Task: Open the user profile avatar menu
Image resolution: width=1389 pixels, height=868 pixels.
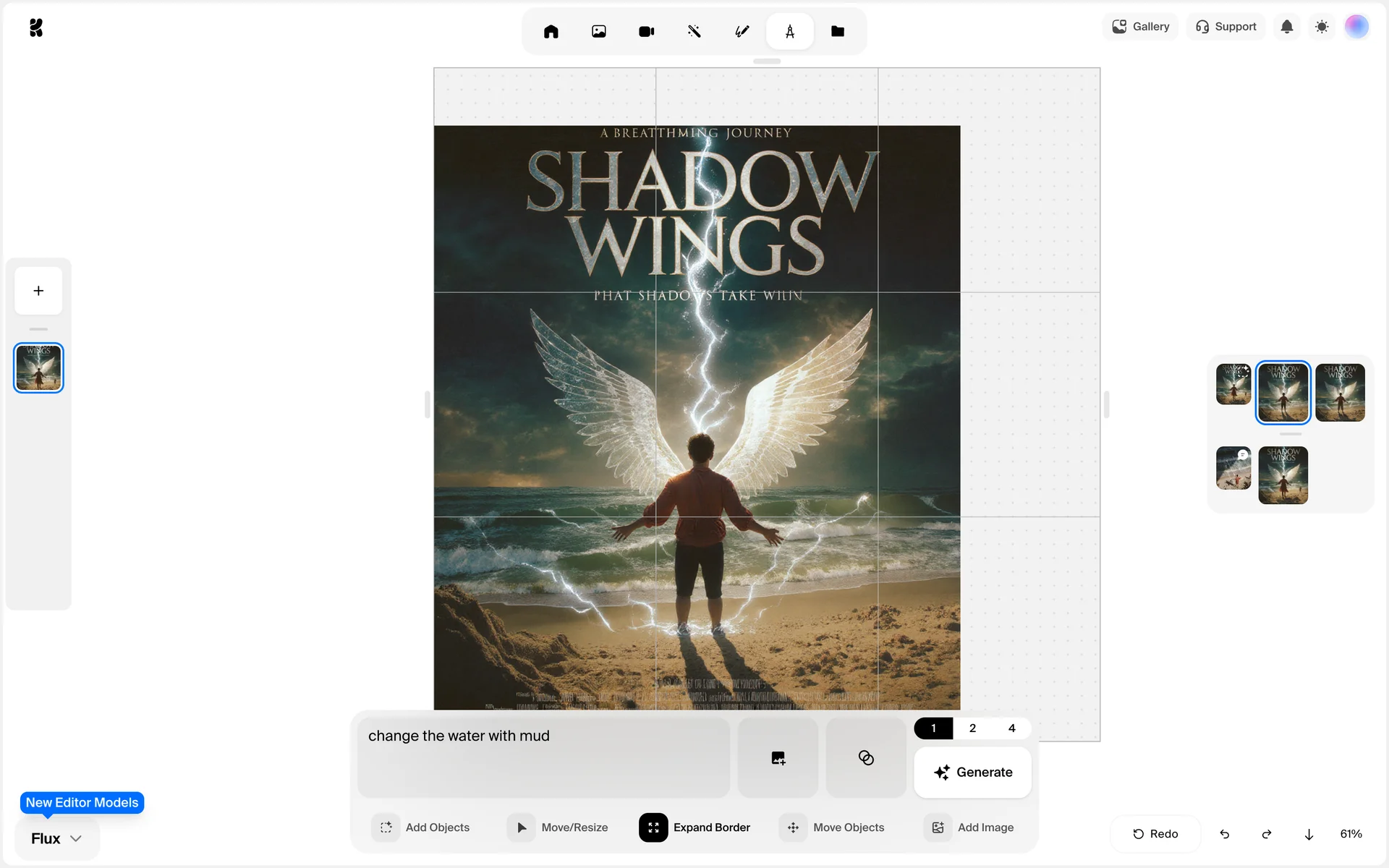Action: pyautogui.click(x=1356, y=27)
